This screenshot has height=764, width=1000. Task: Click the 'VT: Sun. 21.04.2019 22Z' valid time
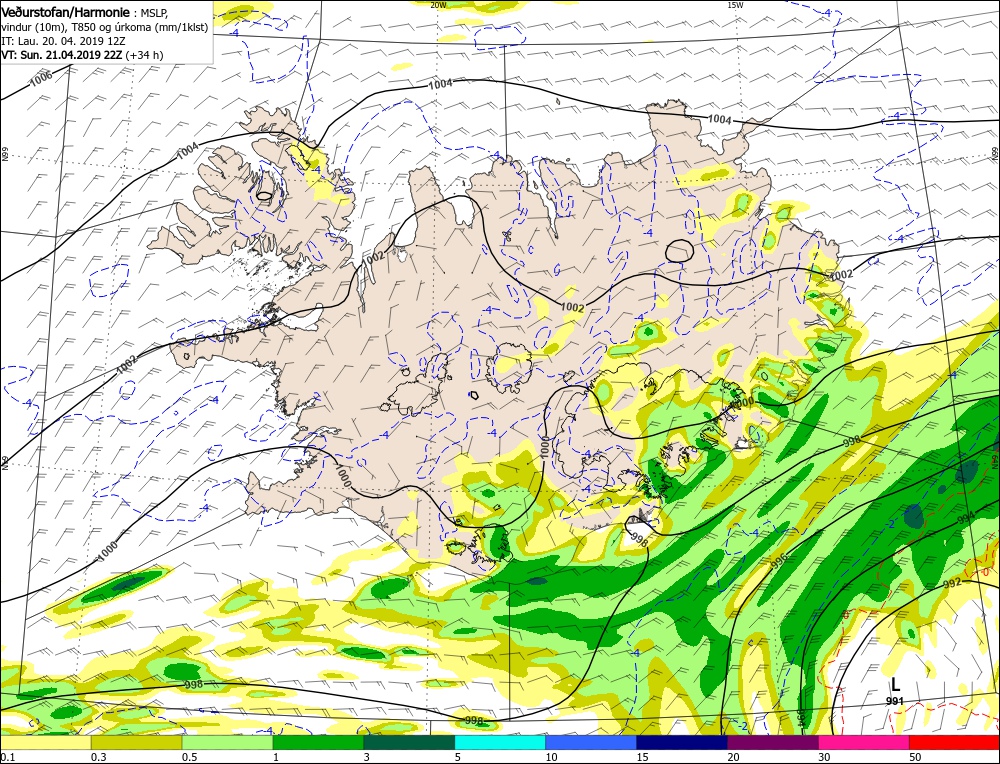coord(63,55)
